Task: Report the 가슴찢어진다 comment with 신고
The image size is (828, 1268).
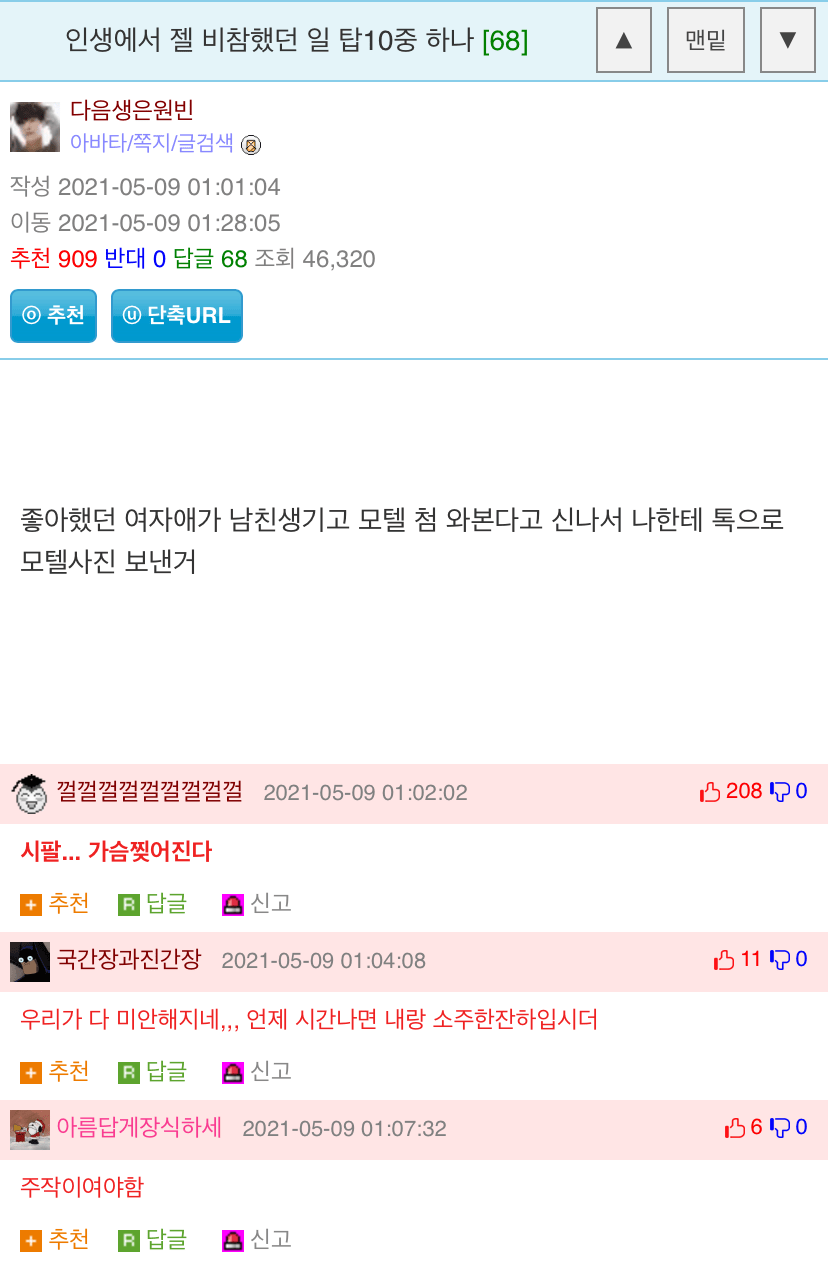Action: [x=257, y=904]
